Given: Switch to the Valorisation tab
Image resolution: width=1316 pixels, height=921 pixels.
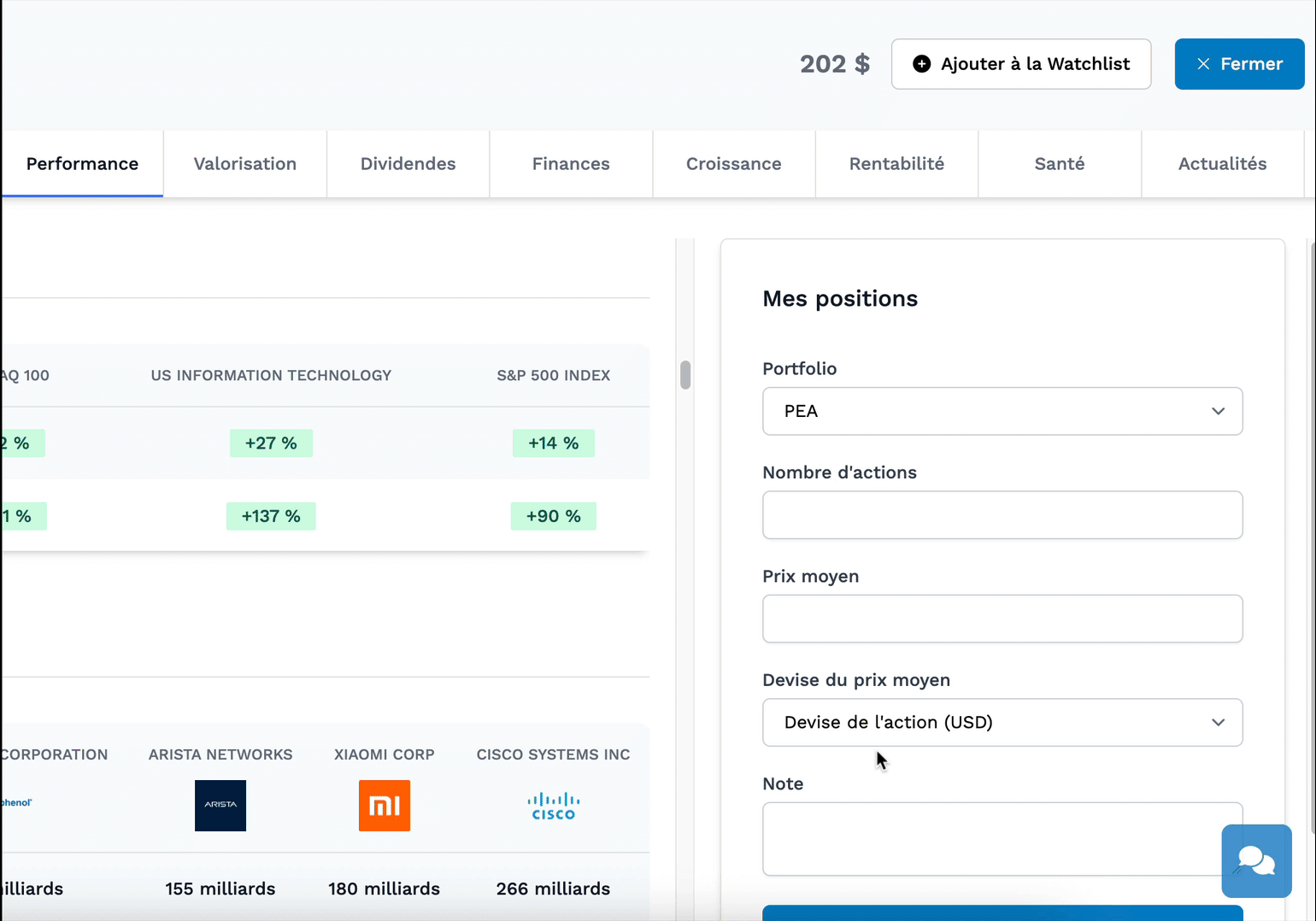Looking at the screenshot, I should click(x=244, y=164).
